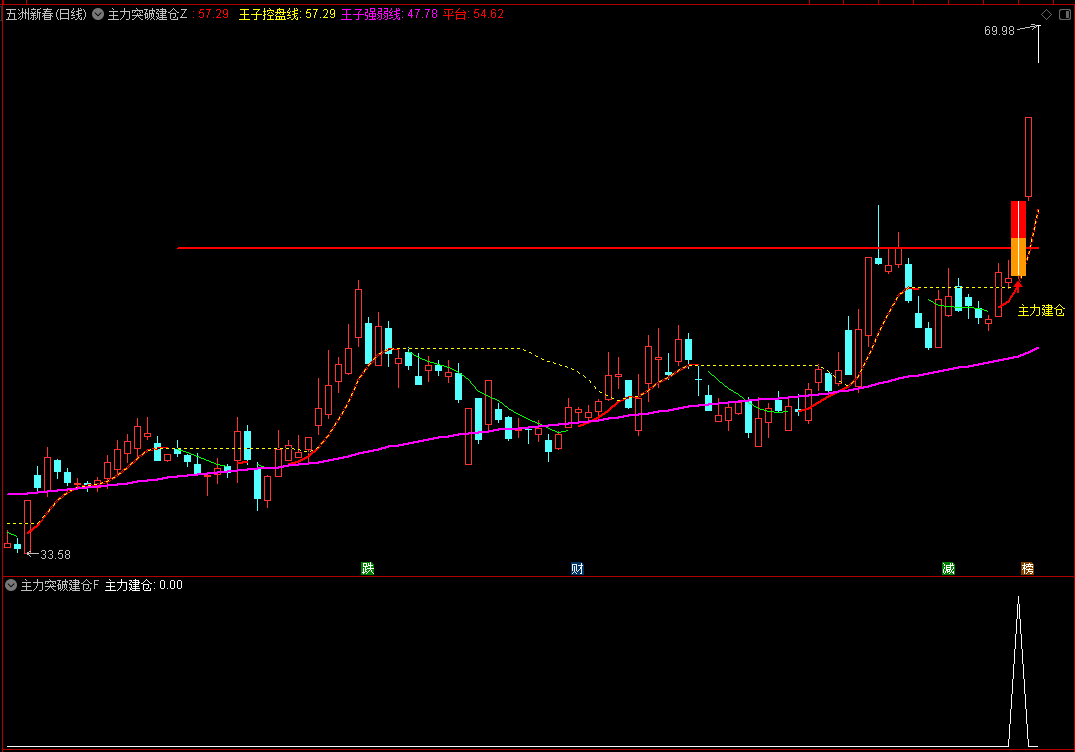Image resolution: width=1075 pixels, height=752 pixels.
Task: Click the red-orange signal bar on the chart
Action: pos(1018,238)
